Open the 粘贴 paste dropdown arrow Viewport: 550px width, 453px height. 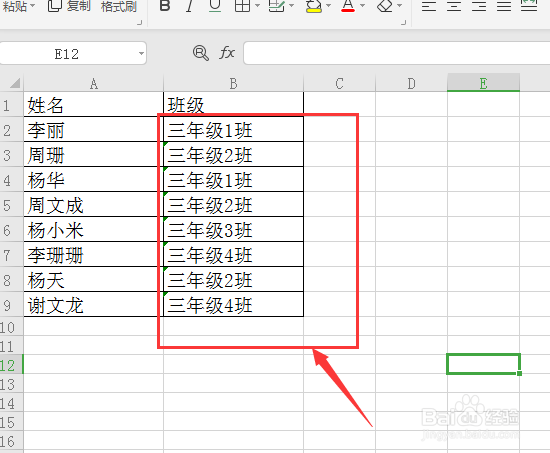33,6
